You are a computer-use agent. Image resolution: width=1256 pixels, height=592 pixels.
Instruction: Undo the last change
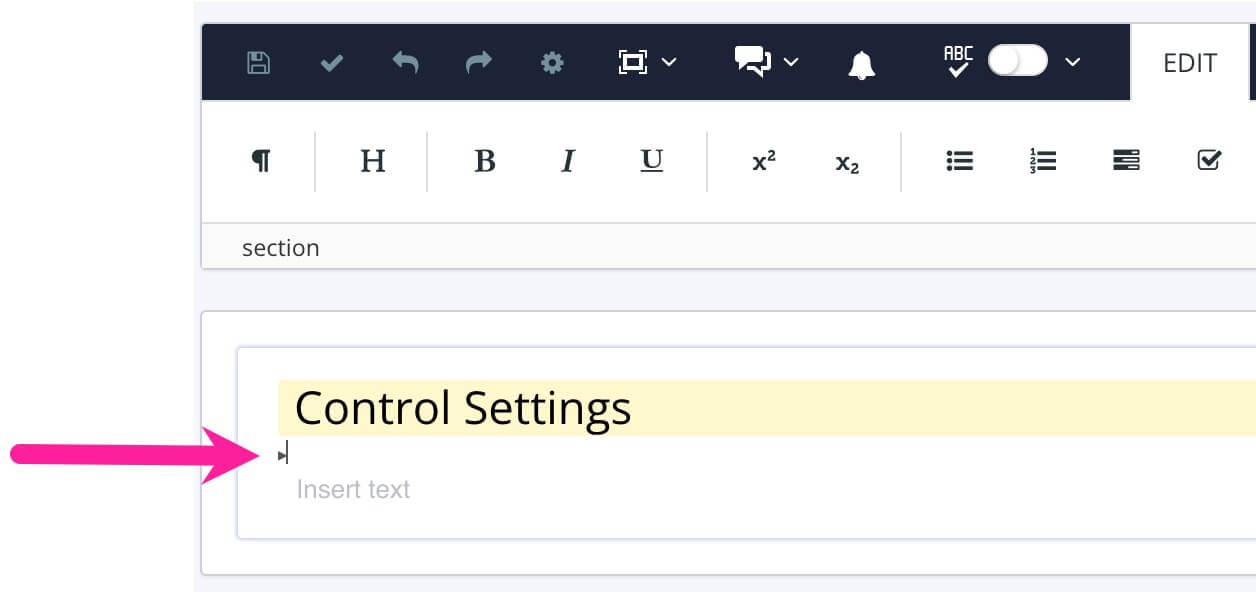click(x=404, y=62)
